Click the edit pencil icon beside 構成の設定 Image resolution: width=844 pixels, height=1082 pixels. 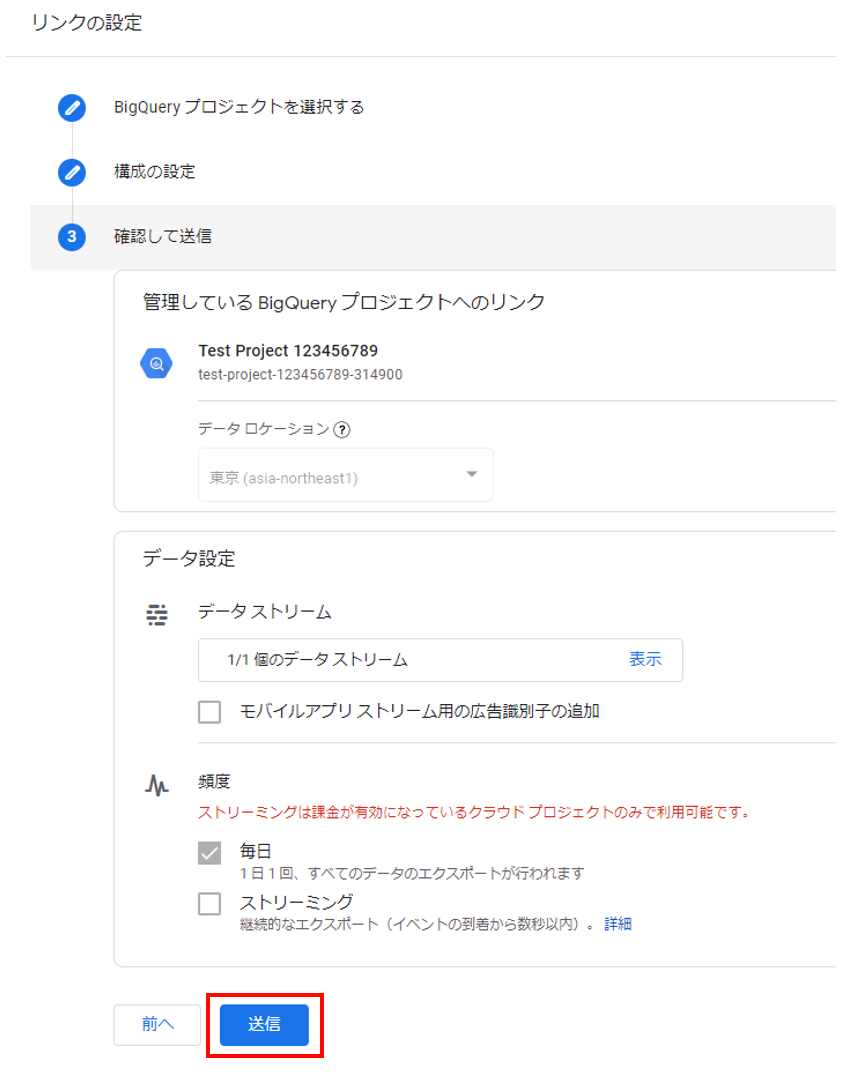[71, 172]
